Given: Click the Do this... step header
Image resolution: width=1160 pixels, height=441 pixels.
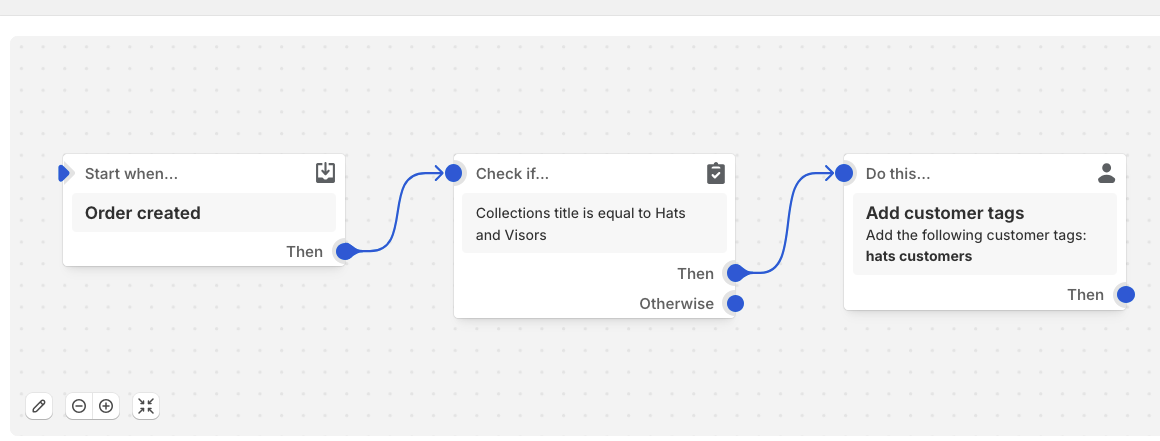Looking at the screenshot, I should click(x=898, y=173).
